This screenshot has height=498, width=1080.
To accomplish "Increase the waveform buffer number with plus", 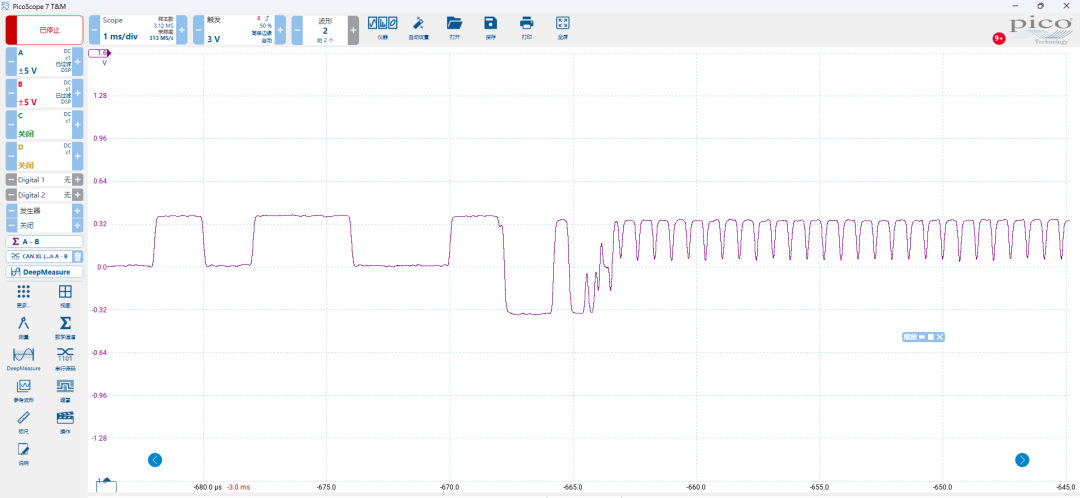I will 353,30.
